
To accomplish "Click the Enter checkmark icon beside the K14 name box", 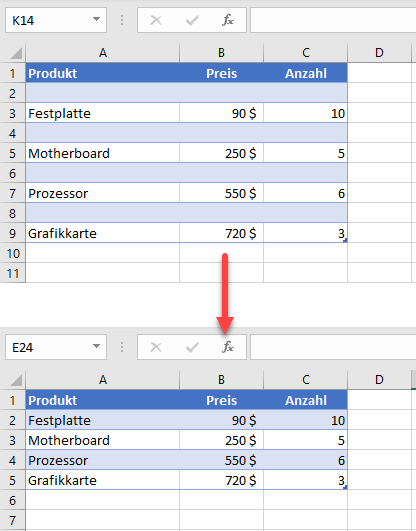I will (x=192, y=21).
